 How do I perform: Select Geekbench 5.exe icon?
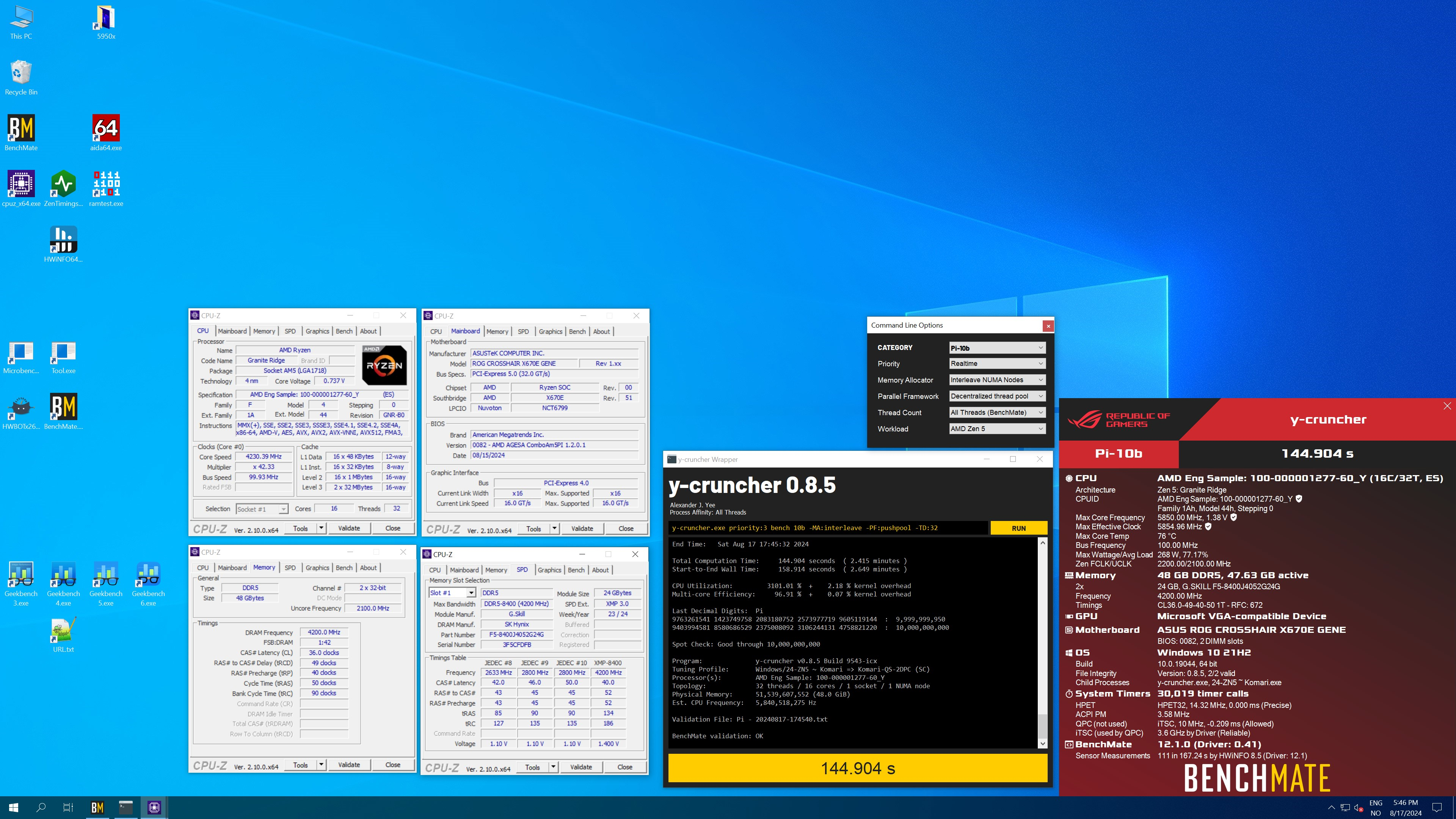pyautogui.click(x=106, y=584)
